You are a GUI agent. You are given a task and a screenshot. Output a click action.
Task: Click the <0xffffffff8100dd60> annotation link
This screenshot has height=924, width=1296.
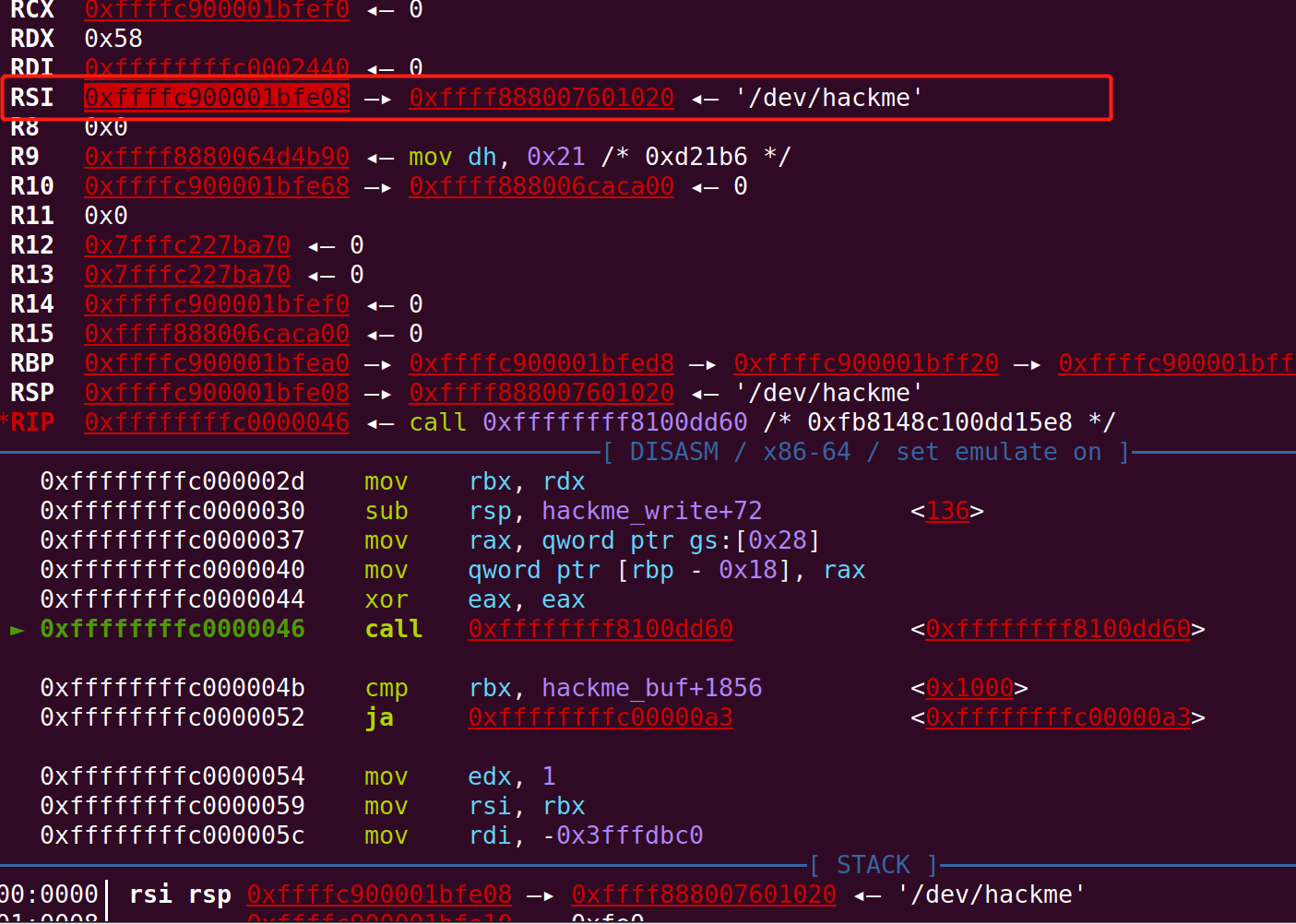point(1058,629)
